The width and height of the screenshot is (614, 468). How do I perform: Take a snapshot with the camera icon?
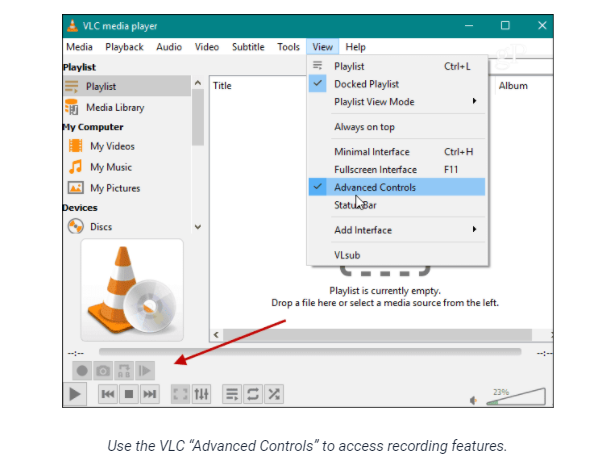click(103, 370)
